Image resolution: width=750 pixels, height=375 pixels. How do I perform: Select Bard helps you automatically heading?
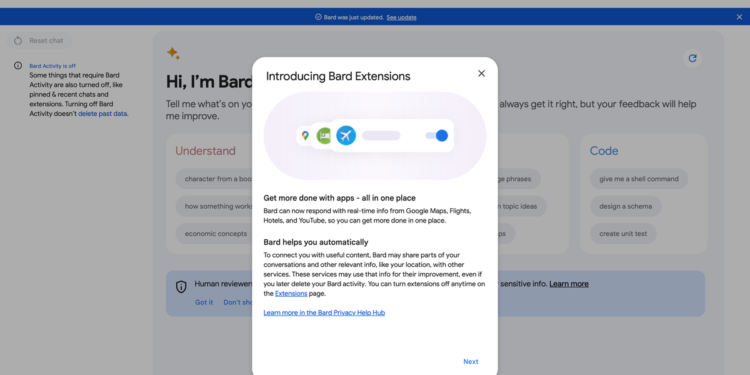[316, 242]
